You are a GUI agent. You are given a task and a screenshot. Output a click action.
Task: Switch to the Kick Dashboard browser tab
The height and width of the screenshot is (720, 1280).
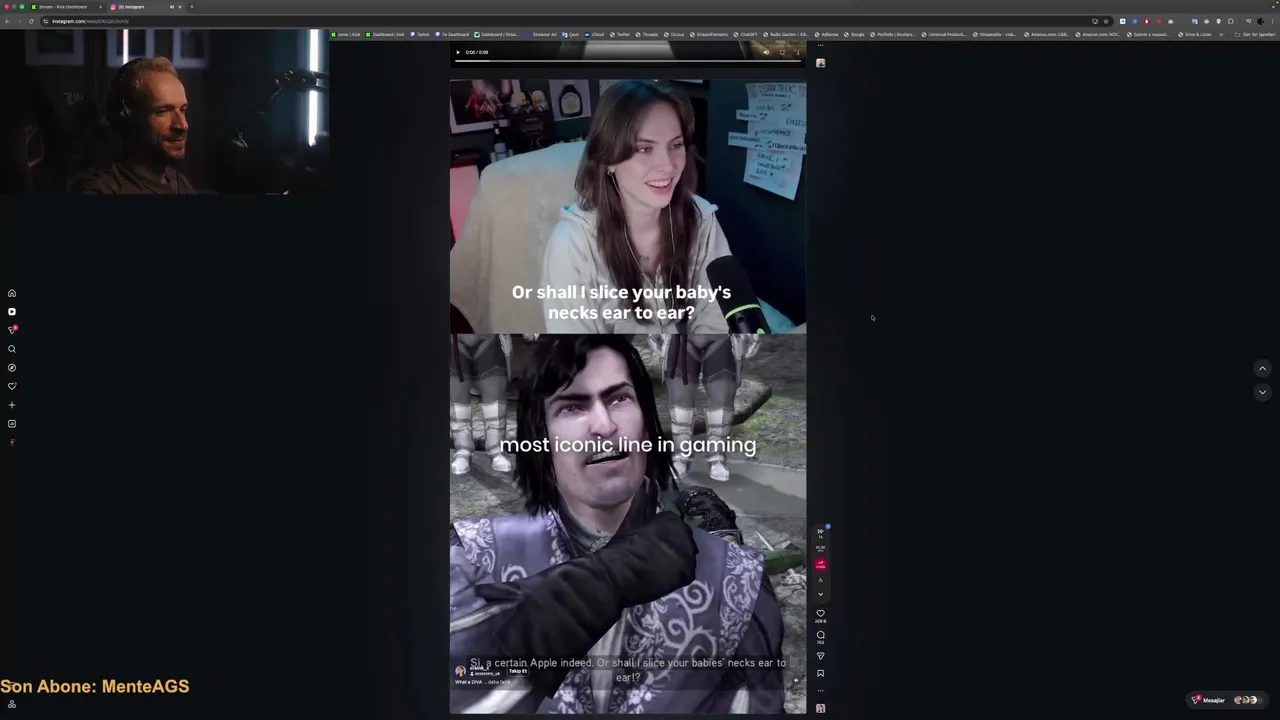tap(66, 7)
